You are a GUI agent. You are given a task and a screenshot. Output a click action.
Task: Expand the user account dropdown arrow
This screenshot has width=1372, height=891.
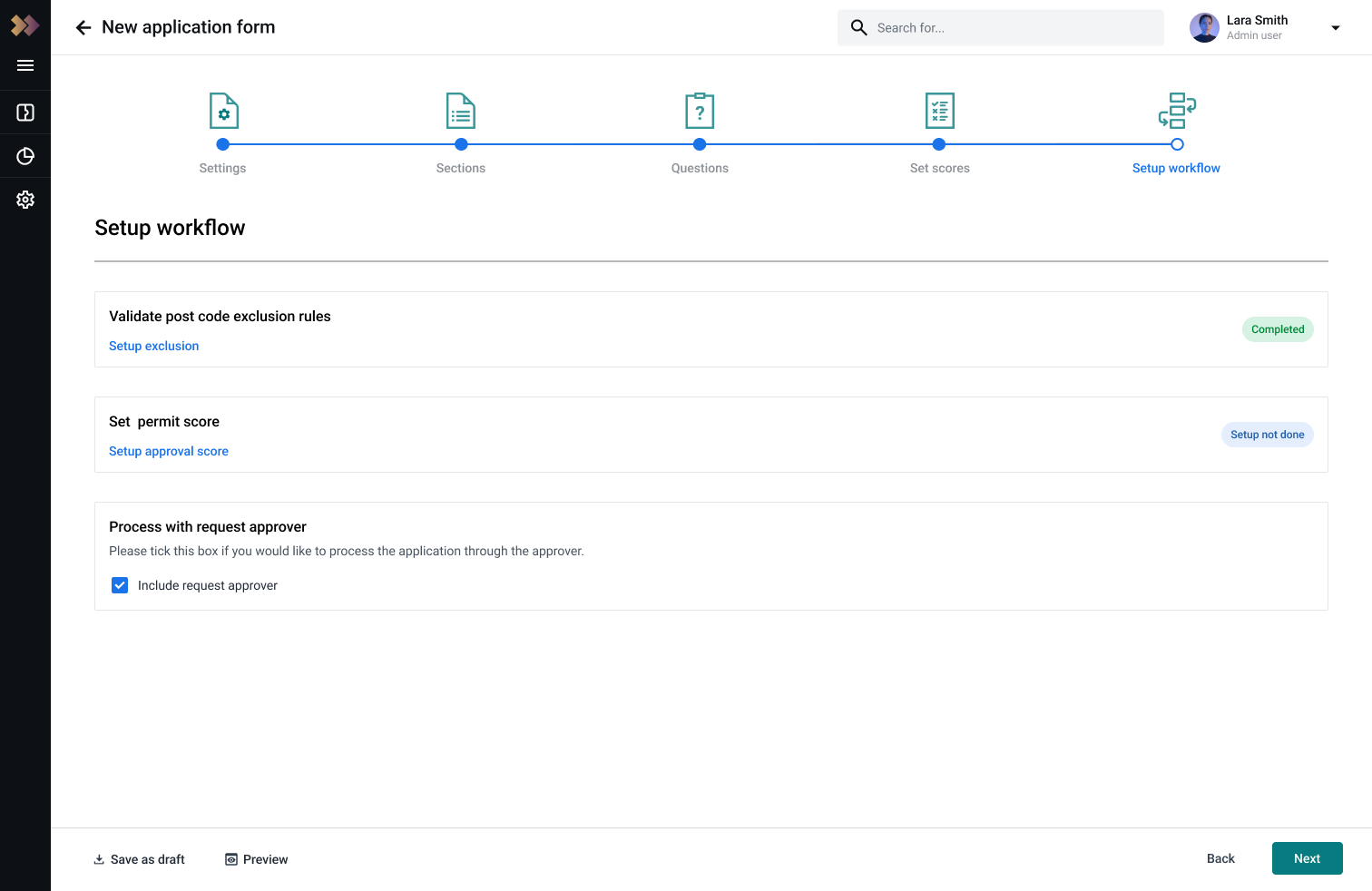[1336, 28]
